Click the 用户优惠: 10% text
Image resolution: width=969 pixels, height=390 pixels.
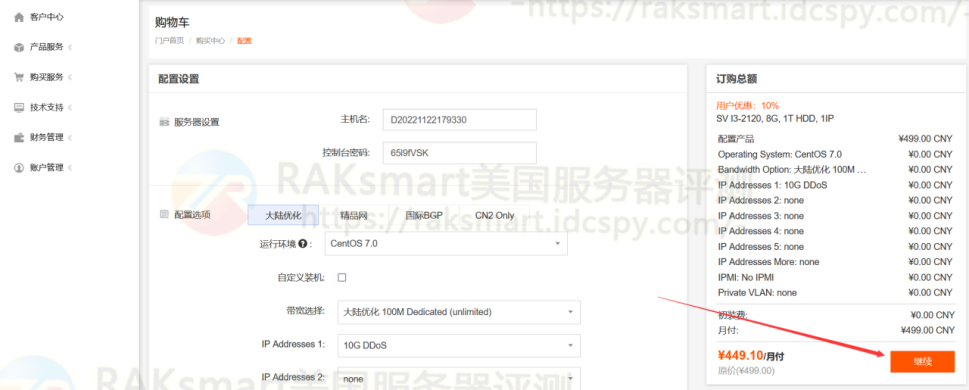747,106
